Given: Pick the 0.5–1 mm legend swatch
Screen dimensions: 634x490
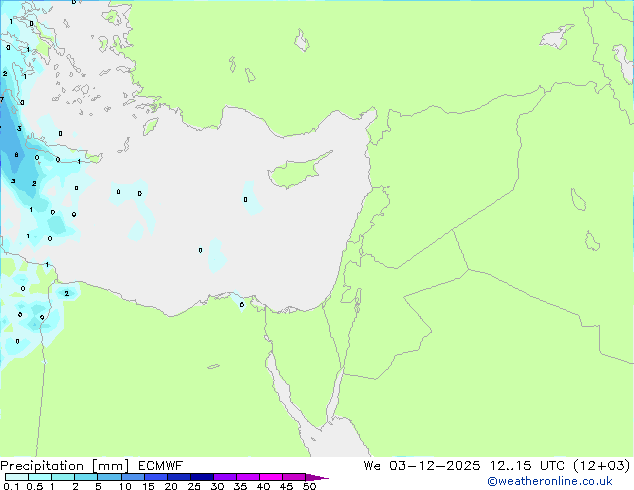Looking at the screenshot, I should coord(40,477).
